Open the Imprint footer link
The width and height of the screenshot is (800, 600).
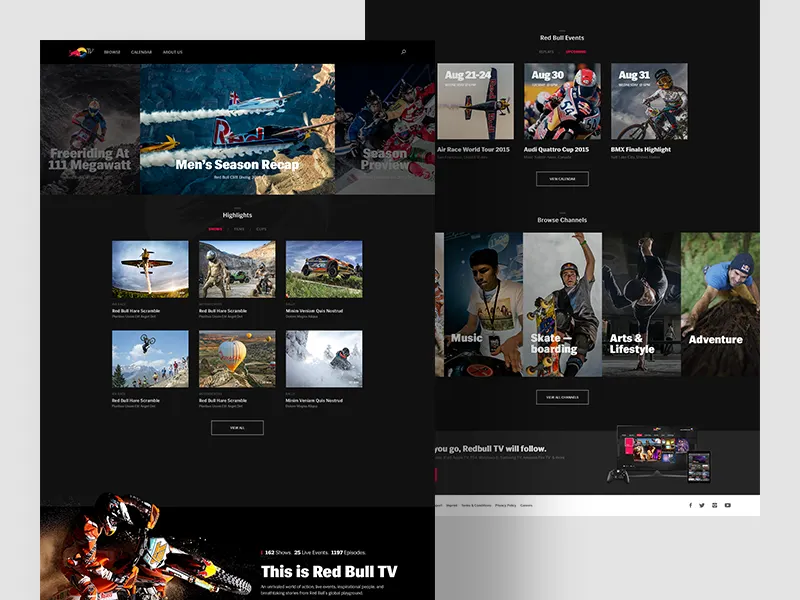tap(452, 505)
